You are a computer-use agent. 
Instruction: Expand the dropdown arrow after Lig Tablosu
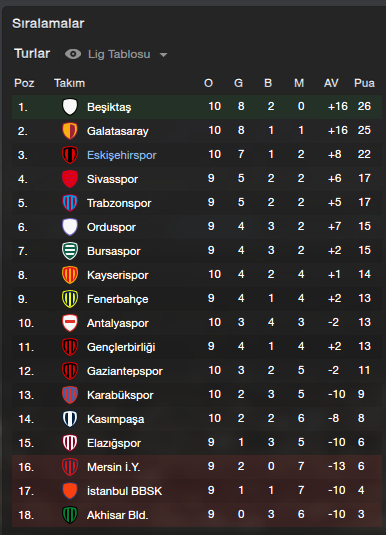(x=163, y=55)
